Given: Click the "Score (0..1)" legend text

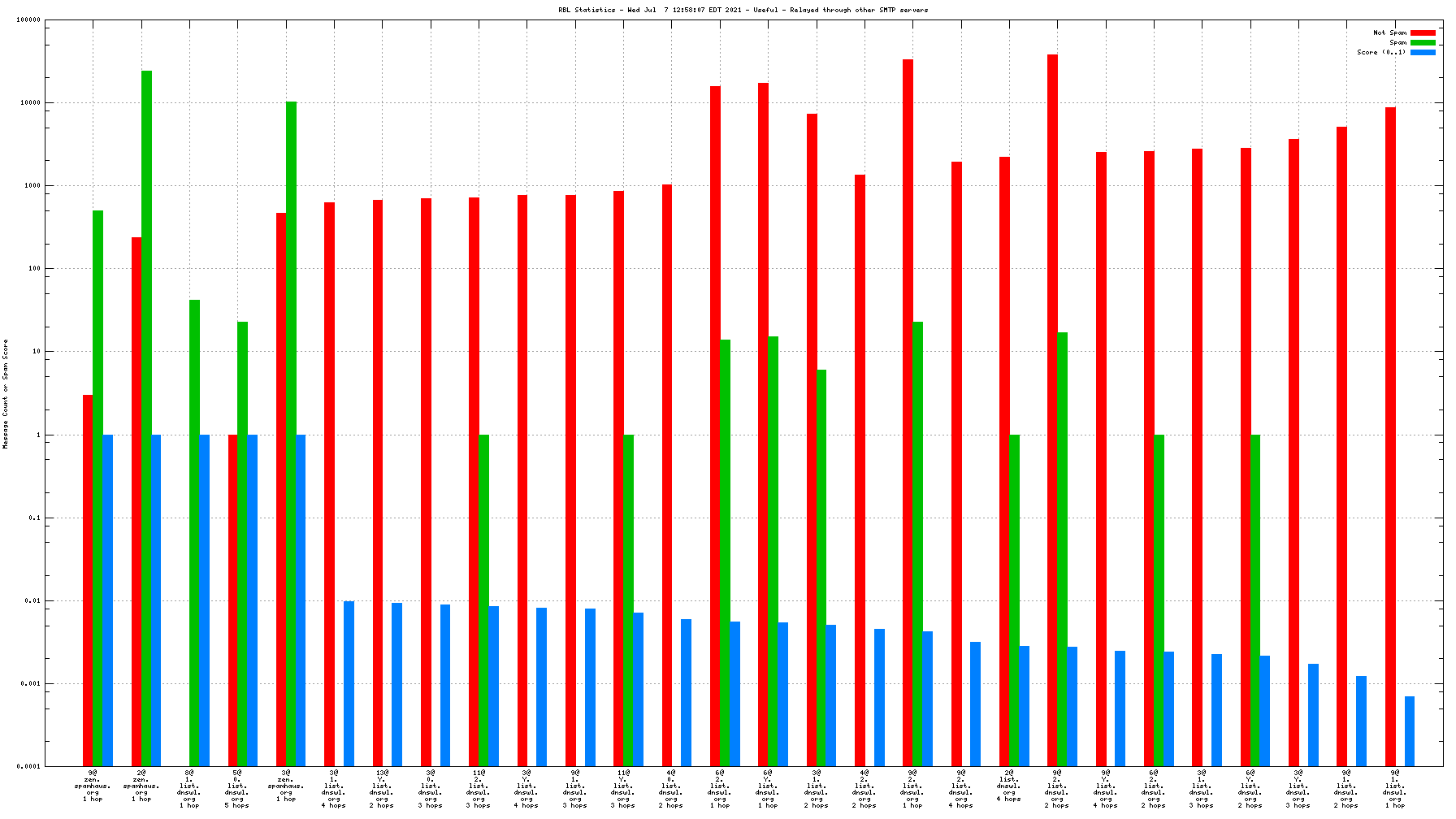Looking at the screenshot, I should (1381, 53).
